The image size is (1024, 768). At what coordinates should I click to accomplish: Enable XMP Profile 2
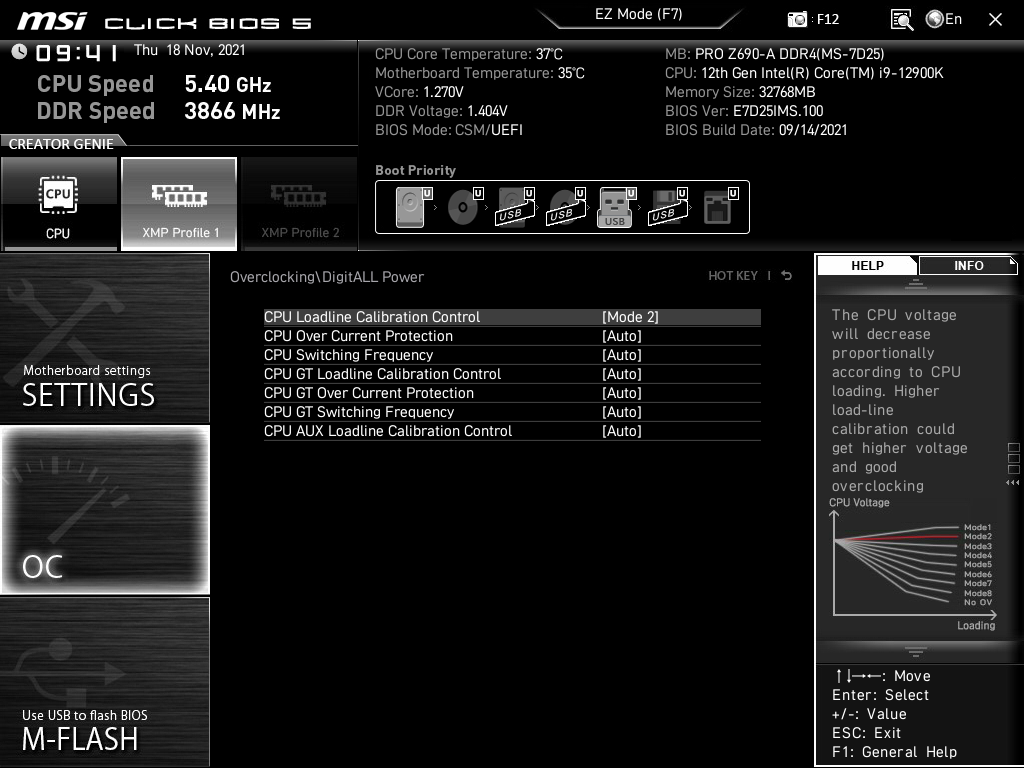(x=300, y=204)
